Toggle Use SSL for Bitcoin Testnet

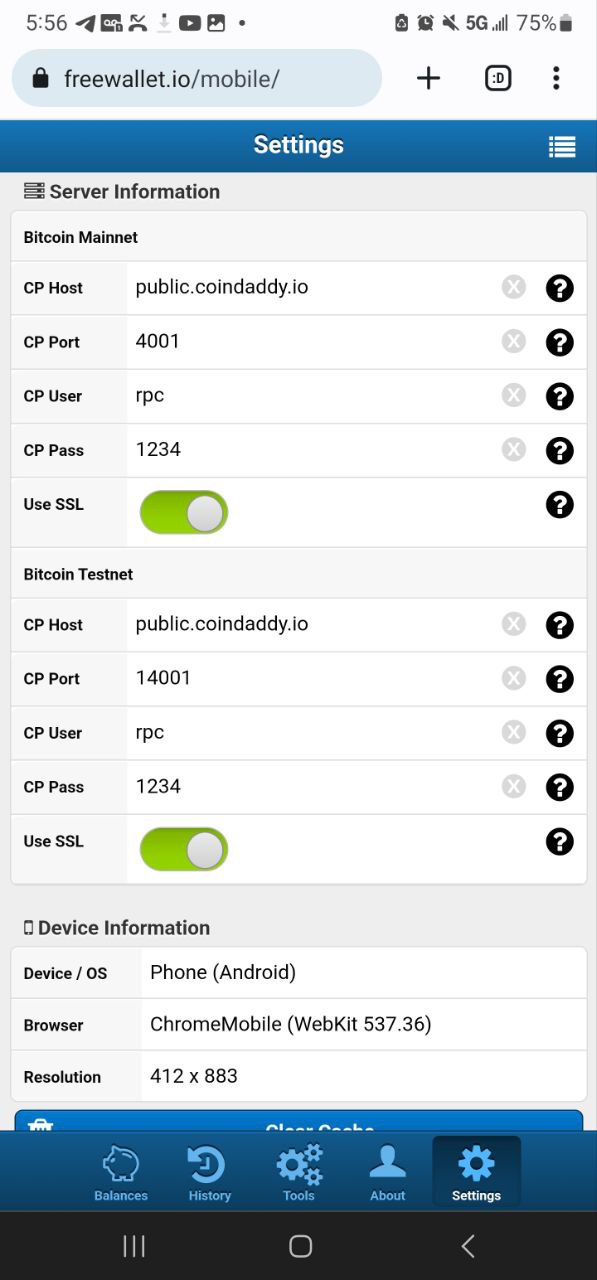[184, 849]
